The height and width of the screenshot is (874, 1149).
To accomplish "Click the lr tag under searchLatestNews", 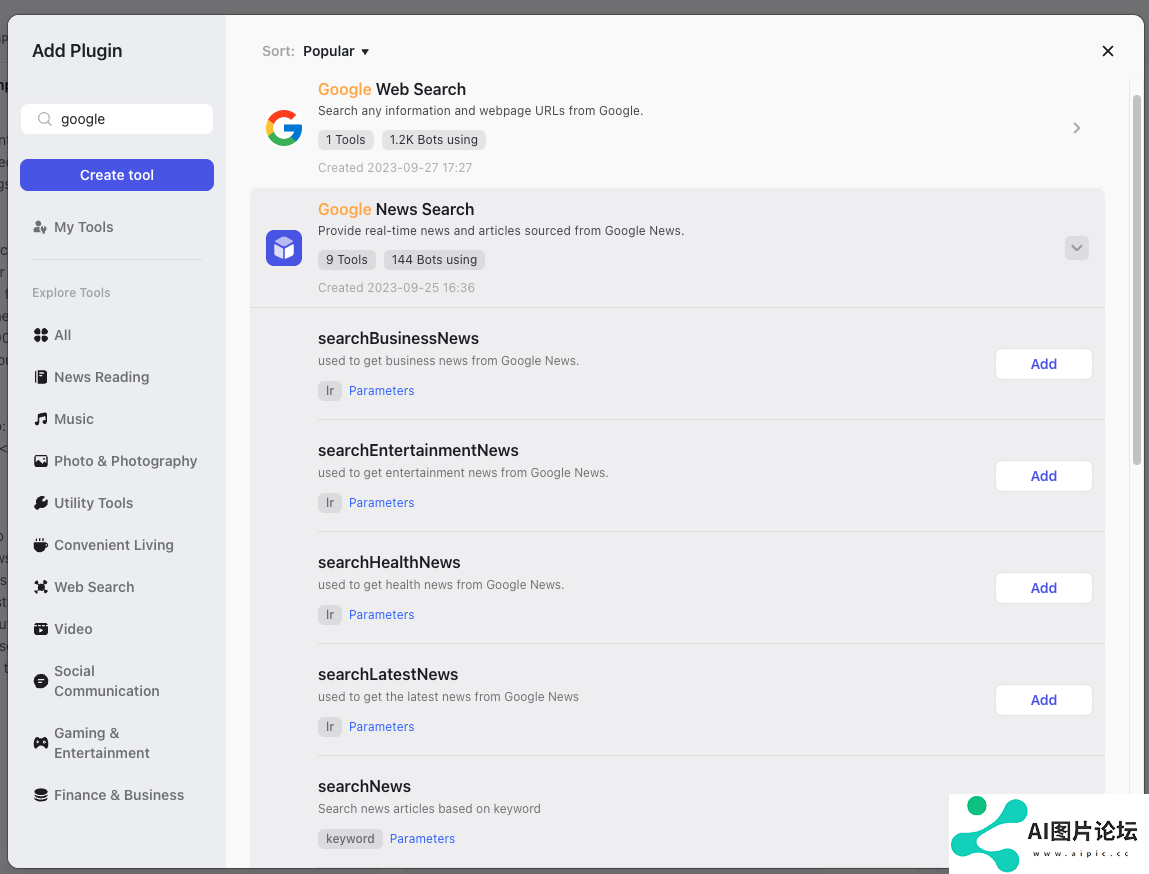I will [x=330, y=727].
